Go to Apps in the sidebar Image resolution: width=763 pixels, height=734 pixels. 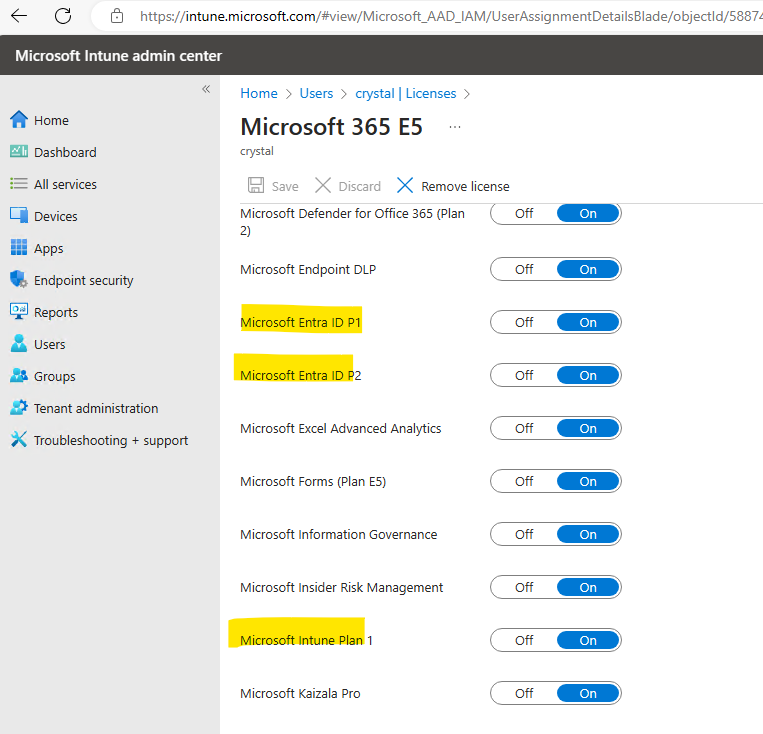click(x=49, y=249)
